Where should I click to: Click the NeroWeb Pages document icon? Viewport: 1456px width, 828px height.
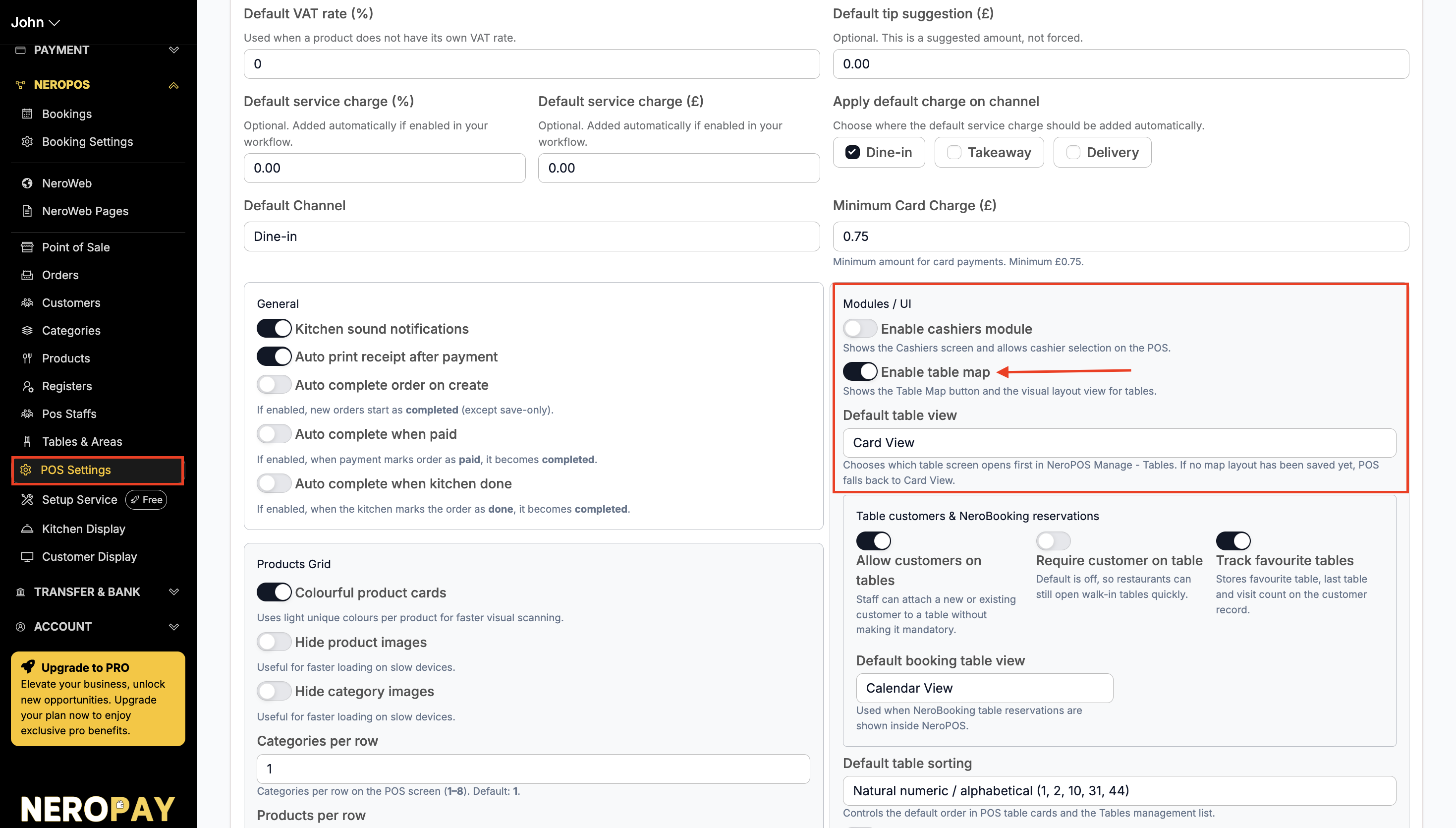coord(27,211)
